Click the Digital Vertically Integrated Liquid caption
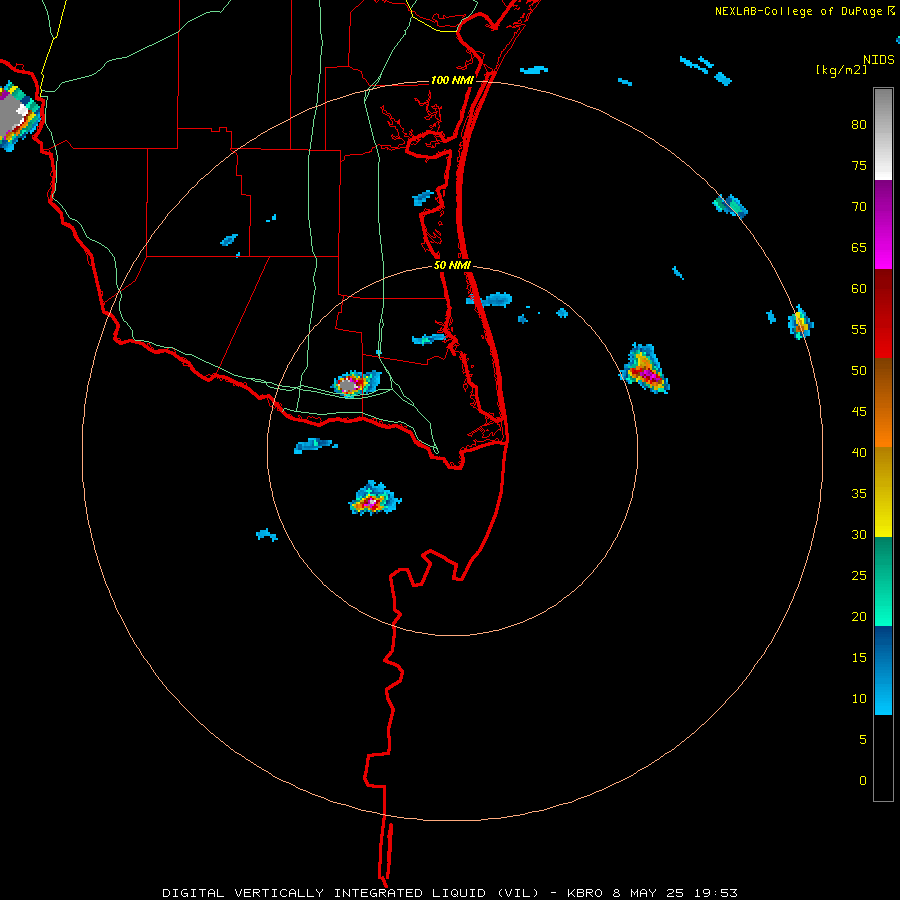Screen dimensions: 900x900 449,893
